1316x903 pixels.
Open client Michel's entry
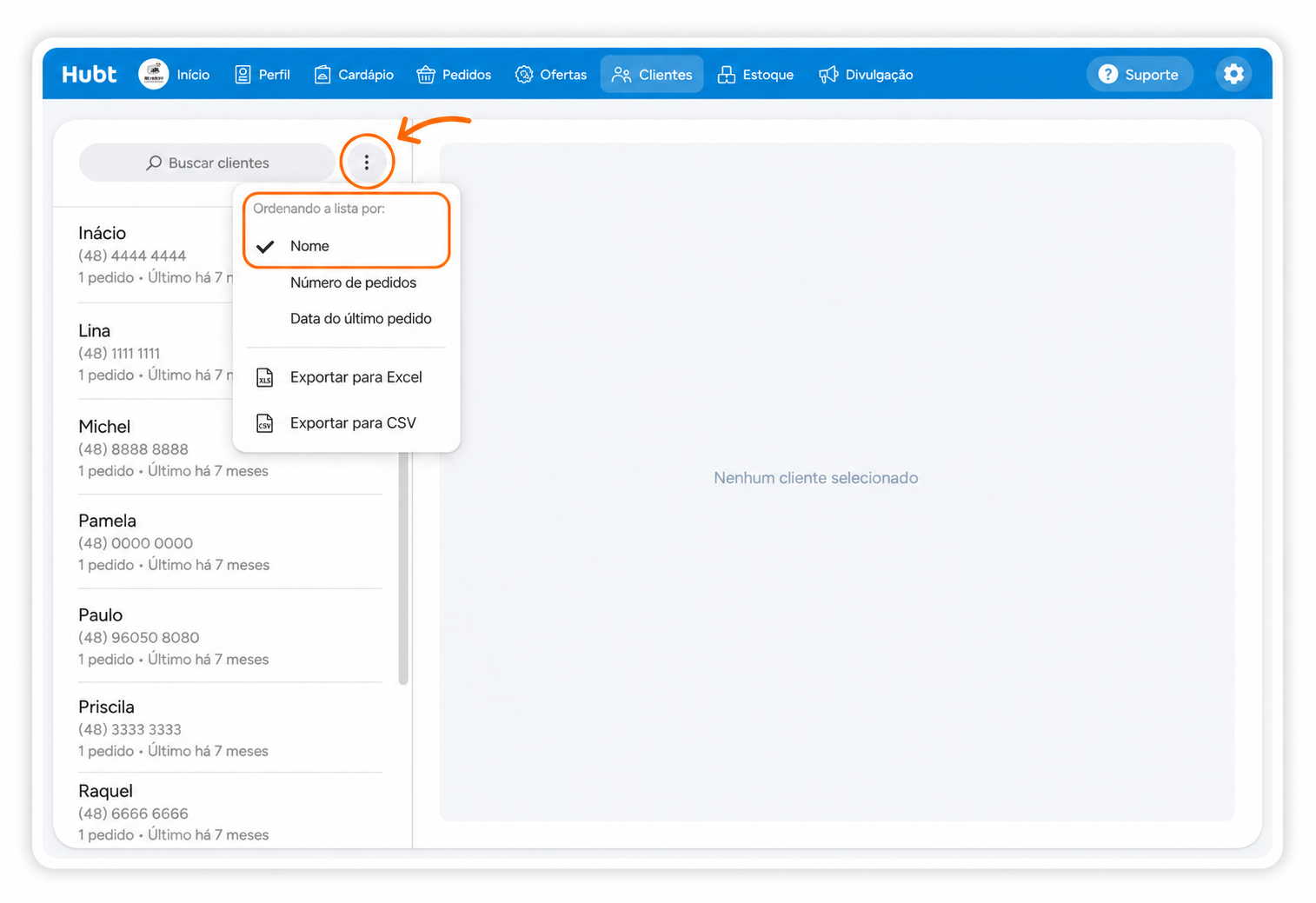229,448
